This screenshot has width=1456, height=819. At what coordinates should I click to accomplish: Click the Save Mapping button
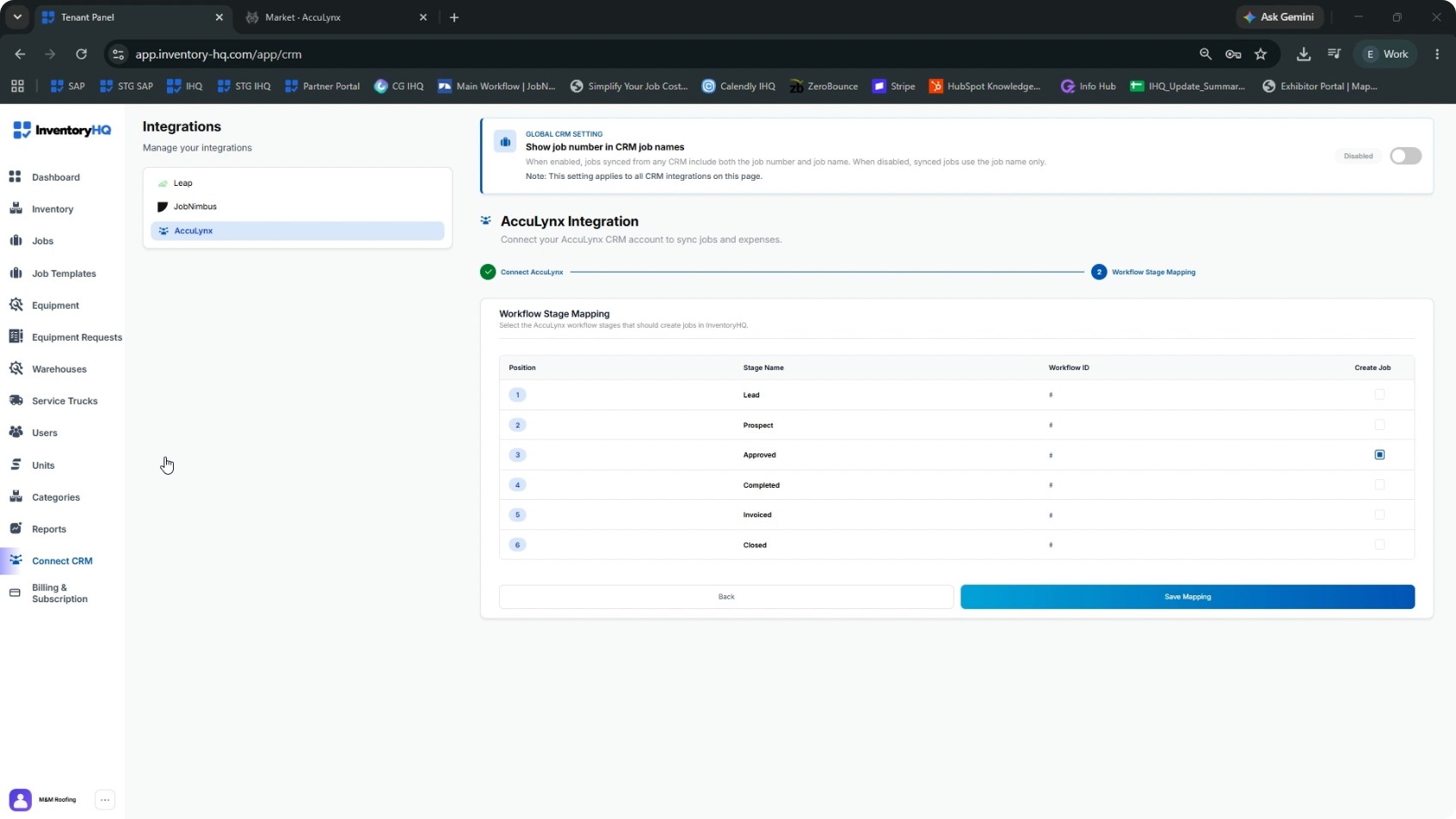(1188, 596)
